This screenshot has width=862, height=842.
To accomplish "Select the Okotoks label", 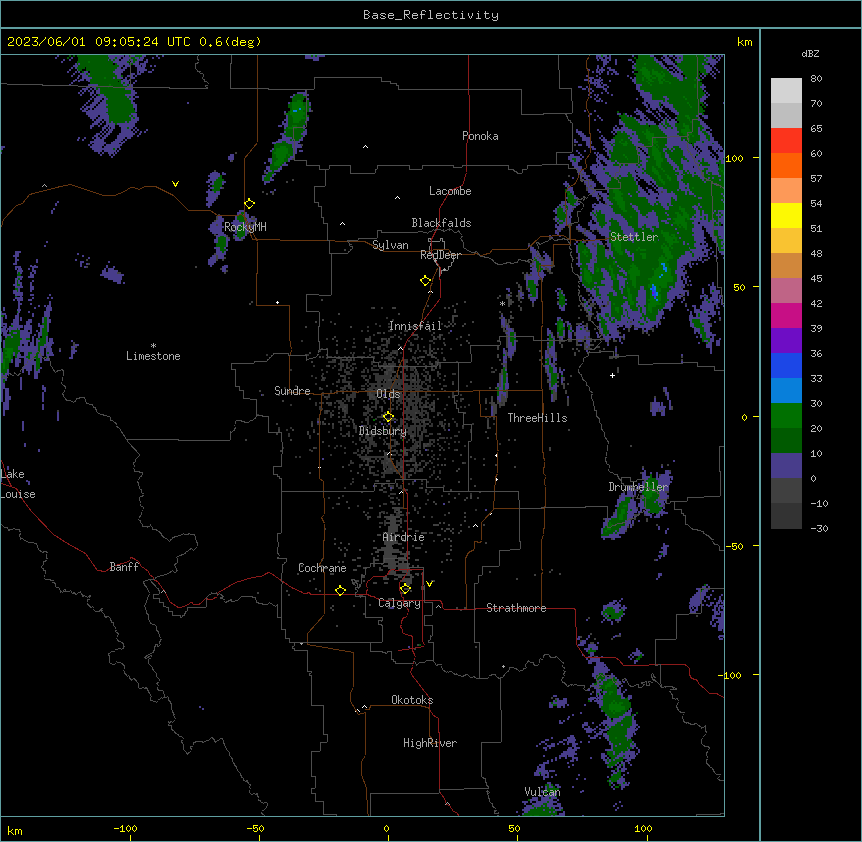I will click(412, 700).
